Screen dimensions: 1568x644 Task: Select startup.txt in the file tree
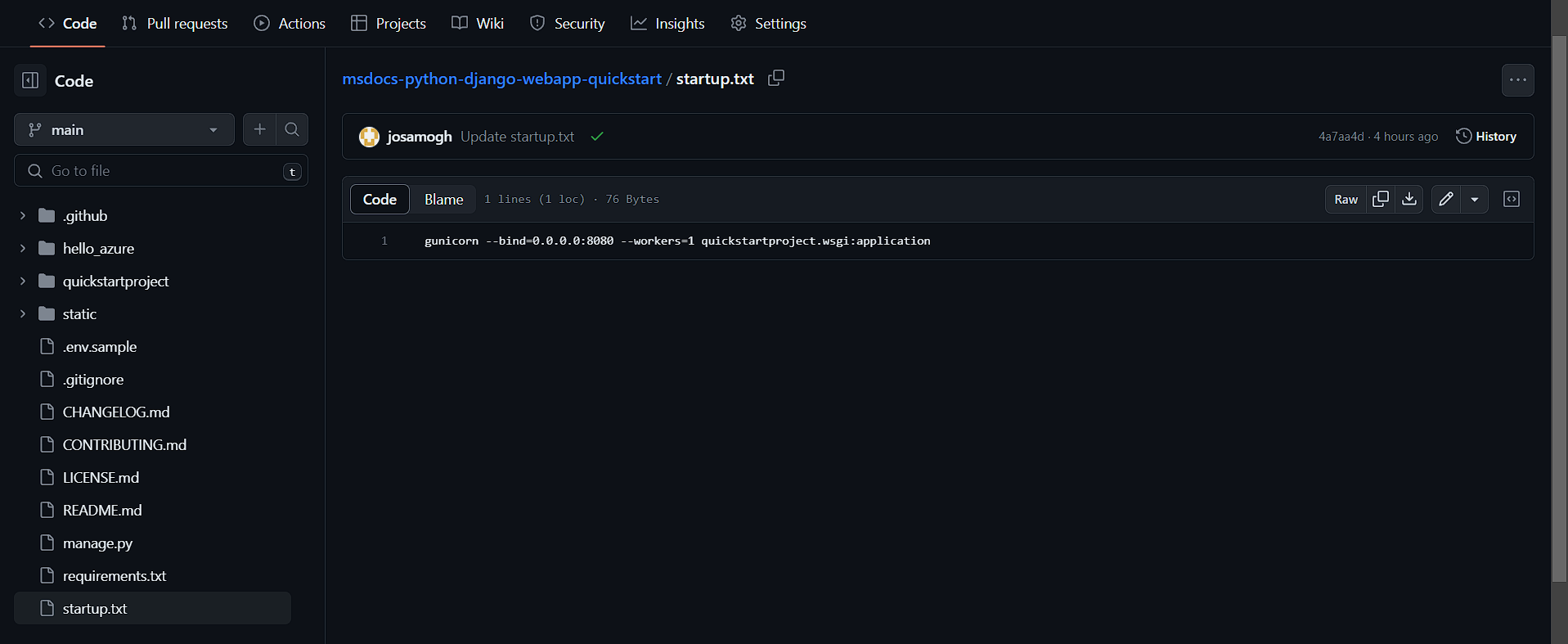click(x=153, y=608)
